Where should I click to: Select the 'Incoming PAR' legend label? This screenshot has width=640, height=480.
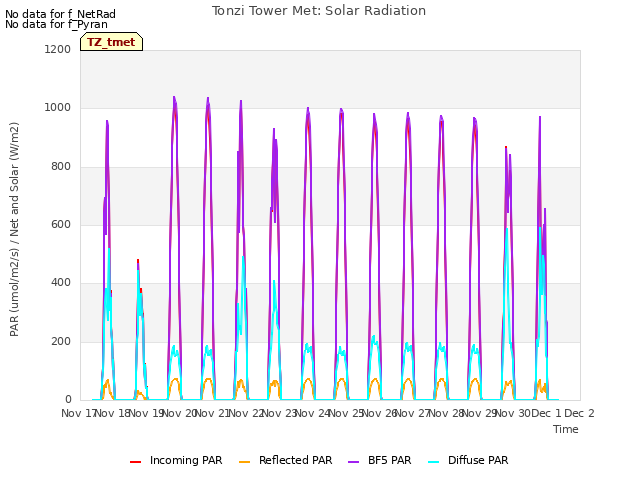pyautogui.click(x=186, y=460)
